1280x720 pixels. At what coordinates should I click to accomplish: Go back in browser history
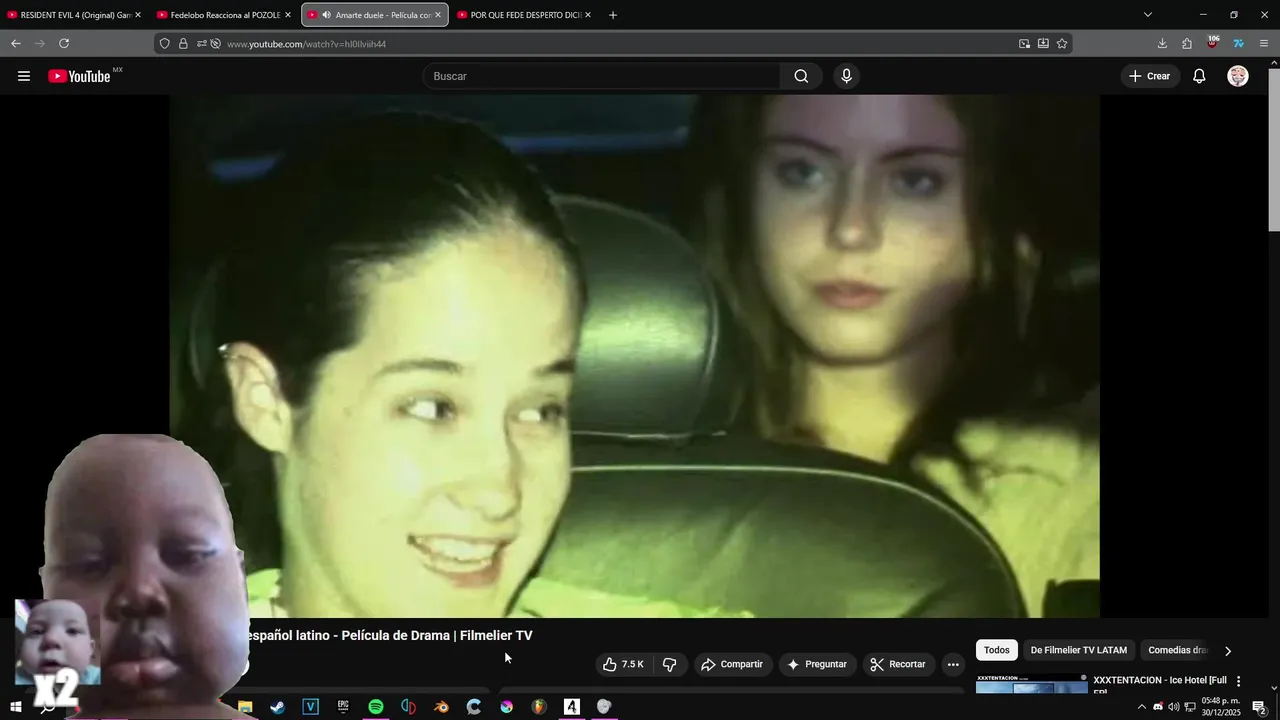tap(16, 43)
